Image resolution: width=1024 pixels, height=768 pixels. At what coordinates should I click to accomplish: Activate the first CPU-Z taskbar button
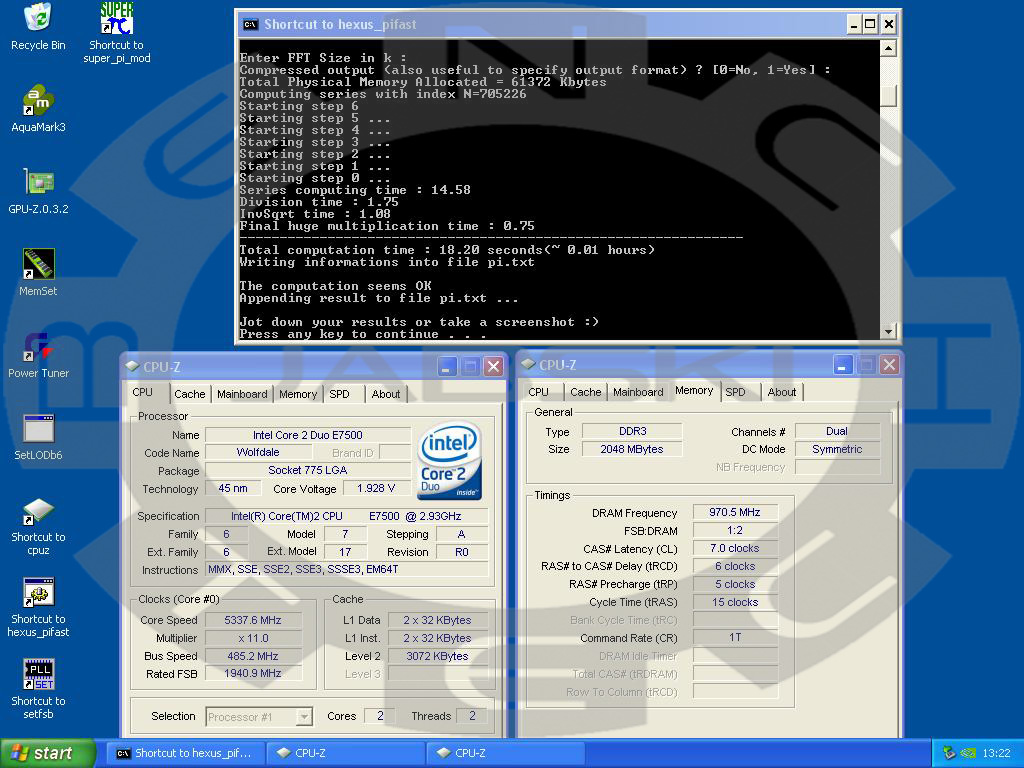coord(346,753)
